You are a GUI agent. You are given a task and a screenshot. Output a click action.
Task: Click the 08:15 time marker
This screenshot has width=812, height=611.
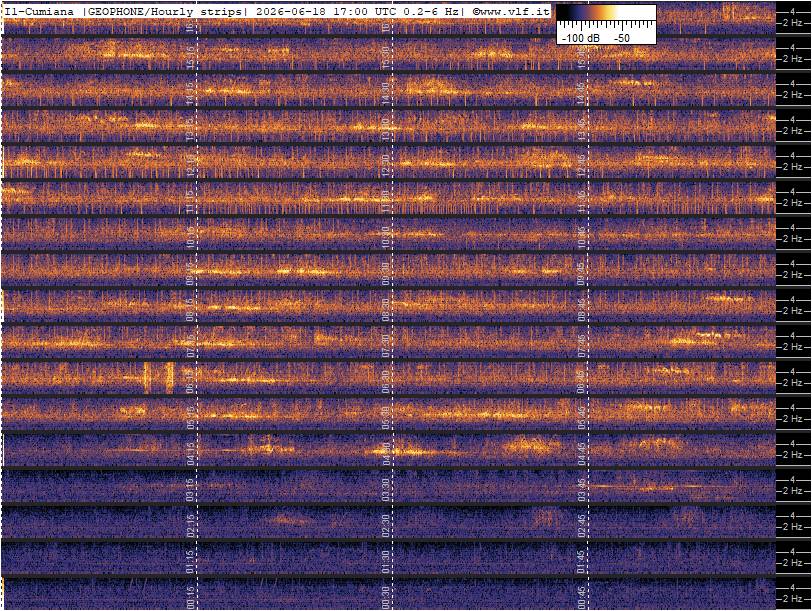(191, 310)
